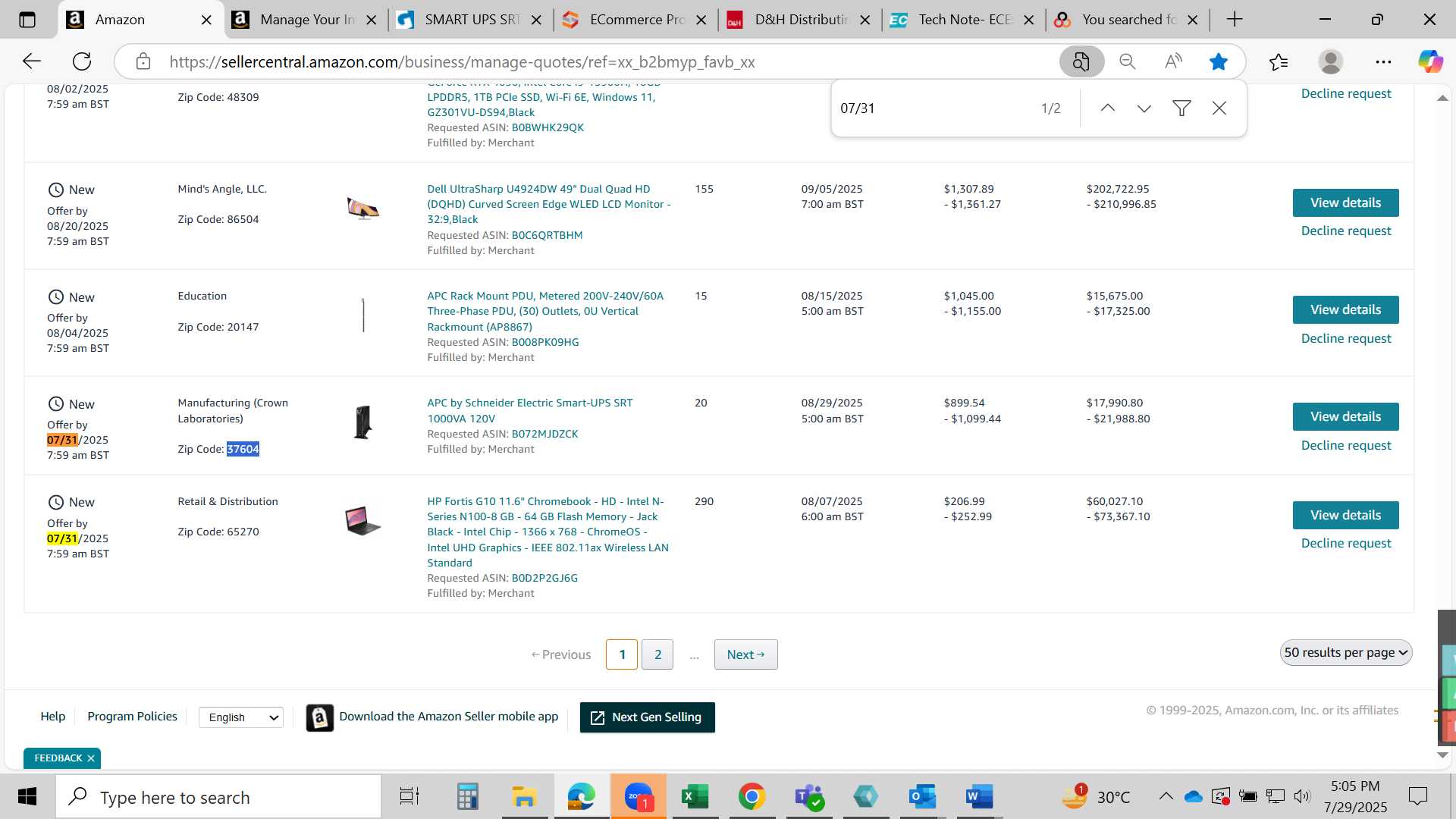Go to previous find result arrow
Screen dimensions: 1456x819
coord(1107,108)
